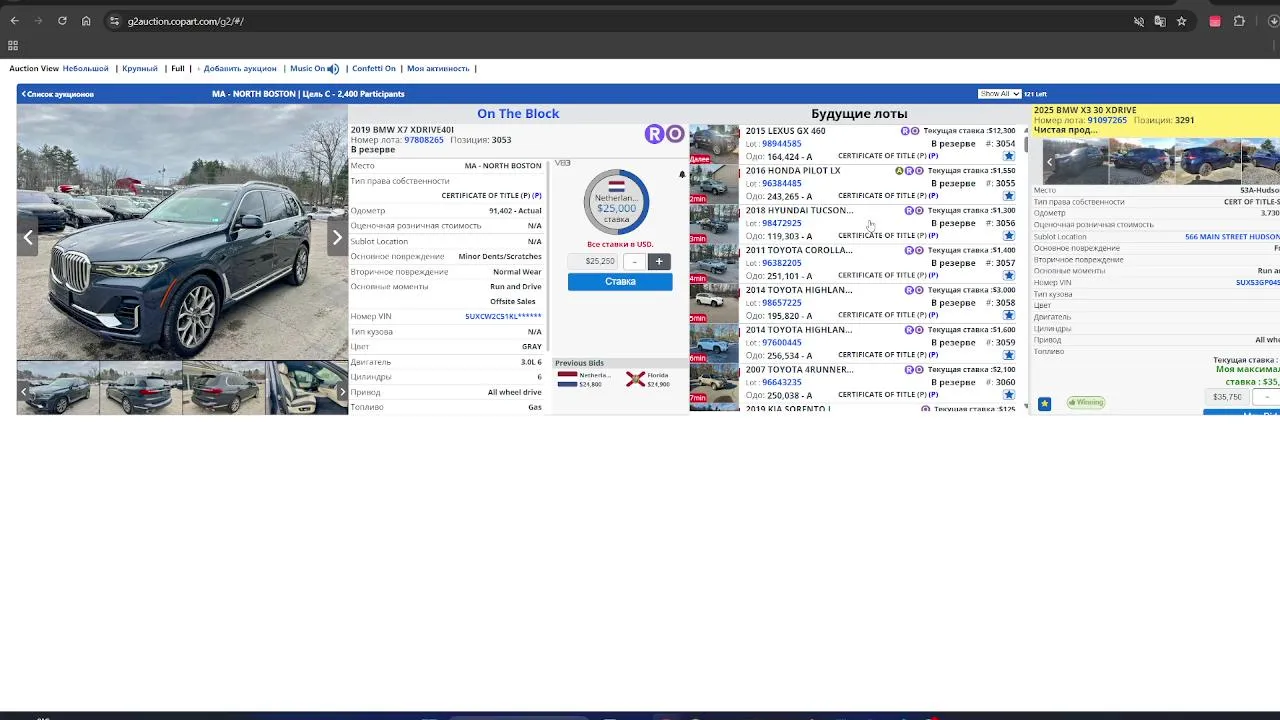
Task: Select first BMW X7 thumbnail in strip
Action: click(x=58, y=388)
